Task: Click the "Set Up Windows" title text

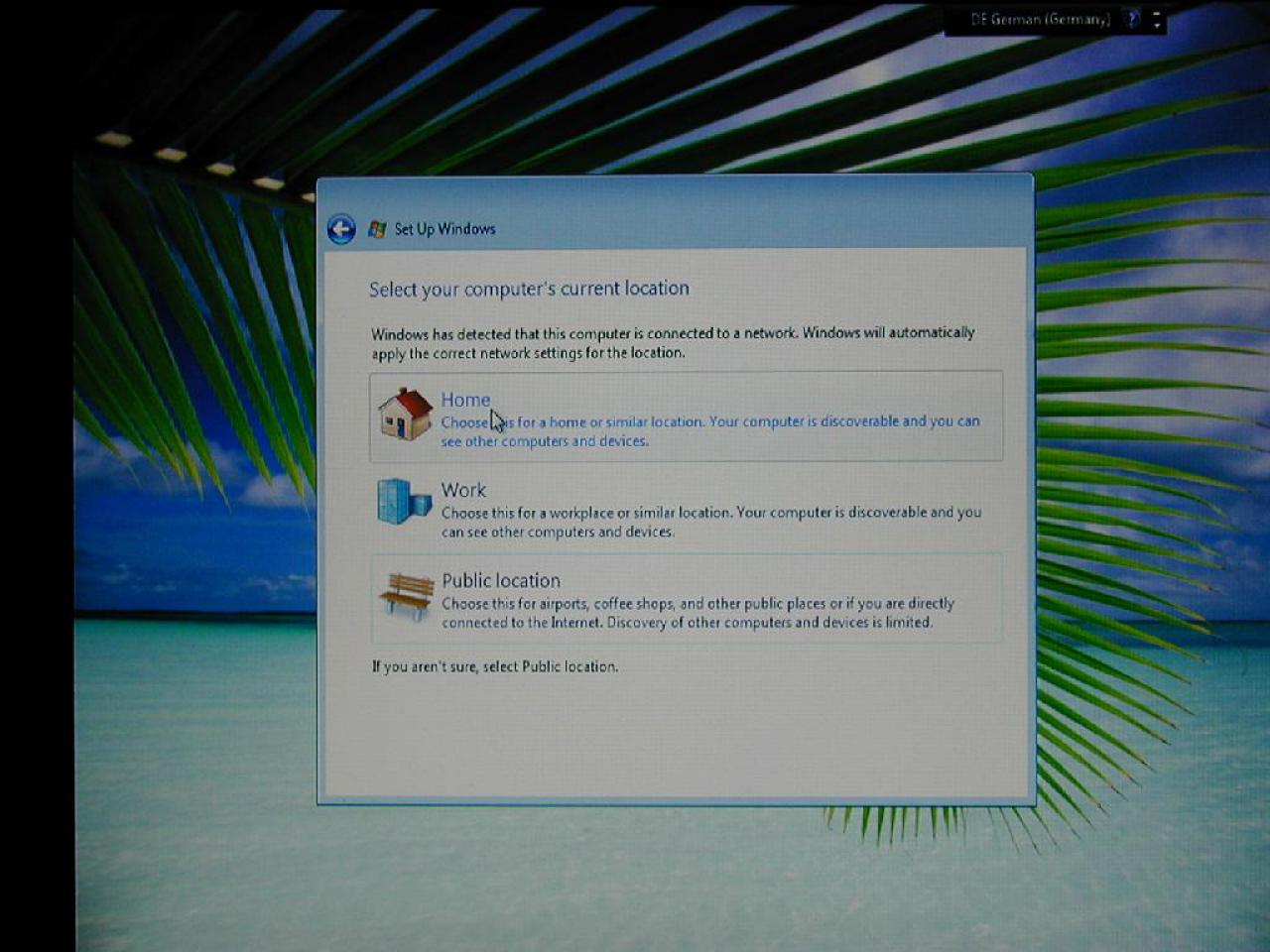Action: point(444,229)
